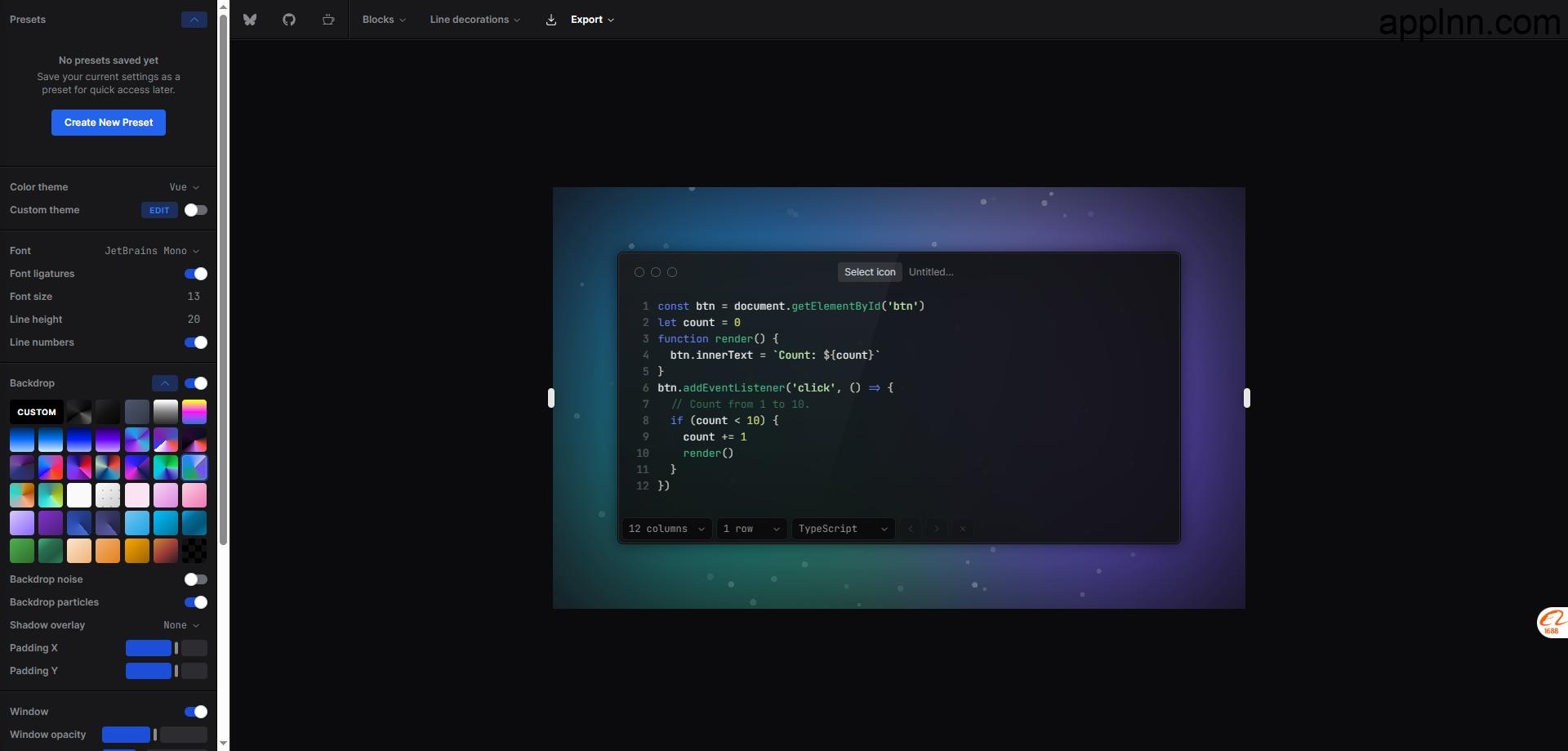Disable Backdrop particles toggle

coord(196,602)
